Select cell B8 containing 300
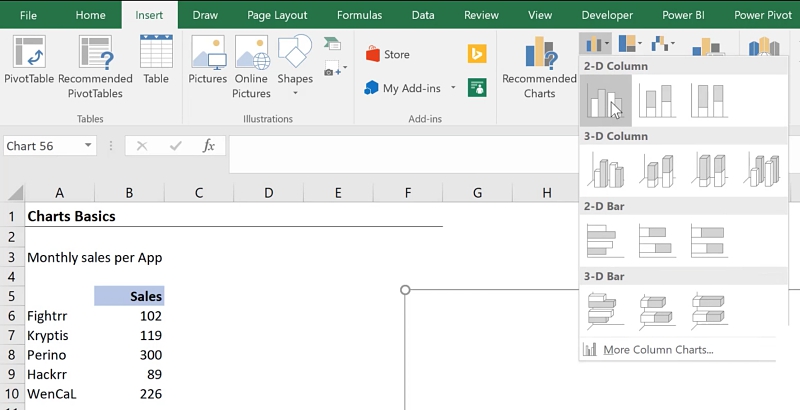The image size is (800, 410). tap(129, 355)
